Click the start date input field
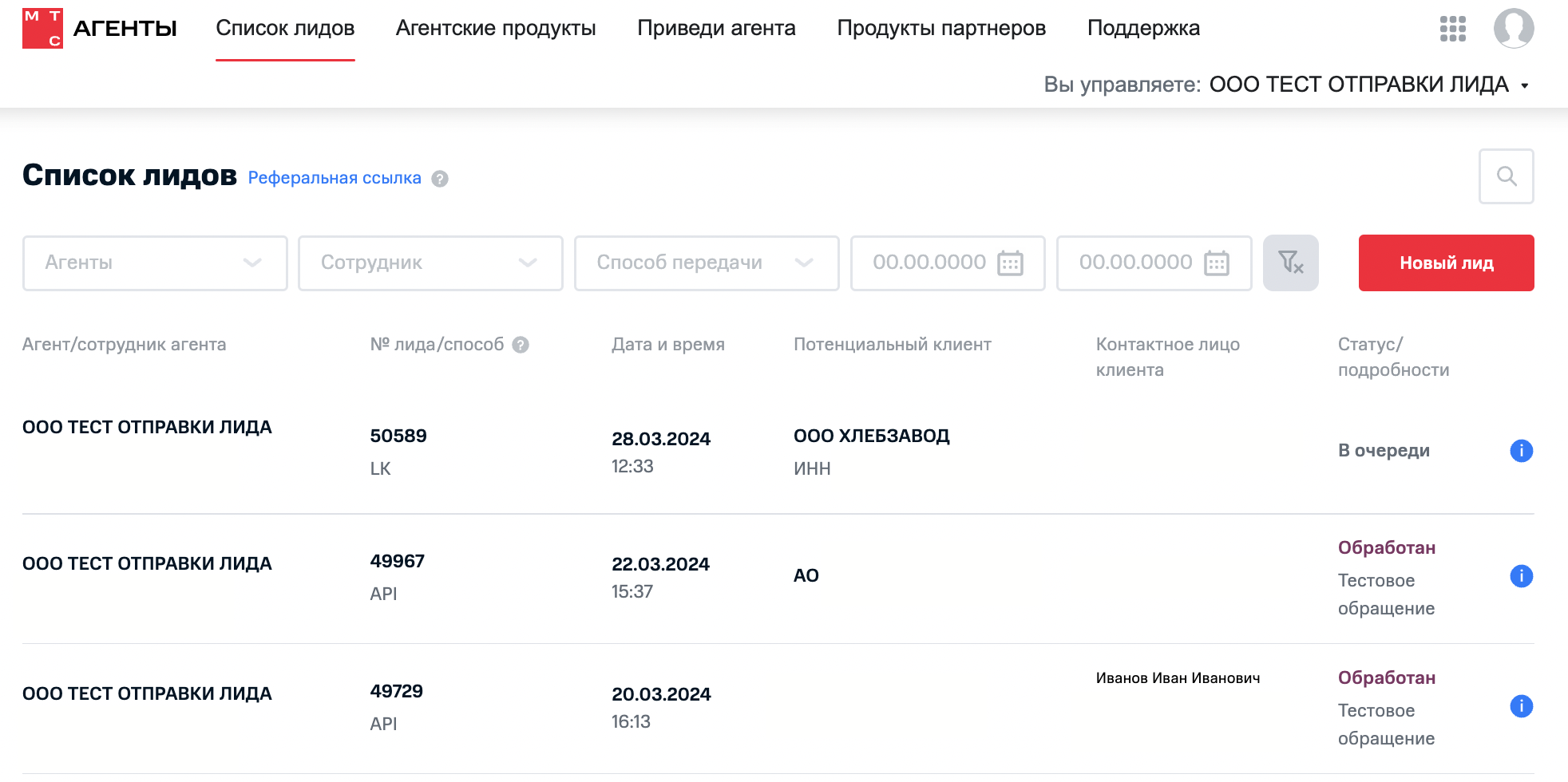 coord(948,263)
